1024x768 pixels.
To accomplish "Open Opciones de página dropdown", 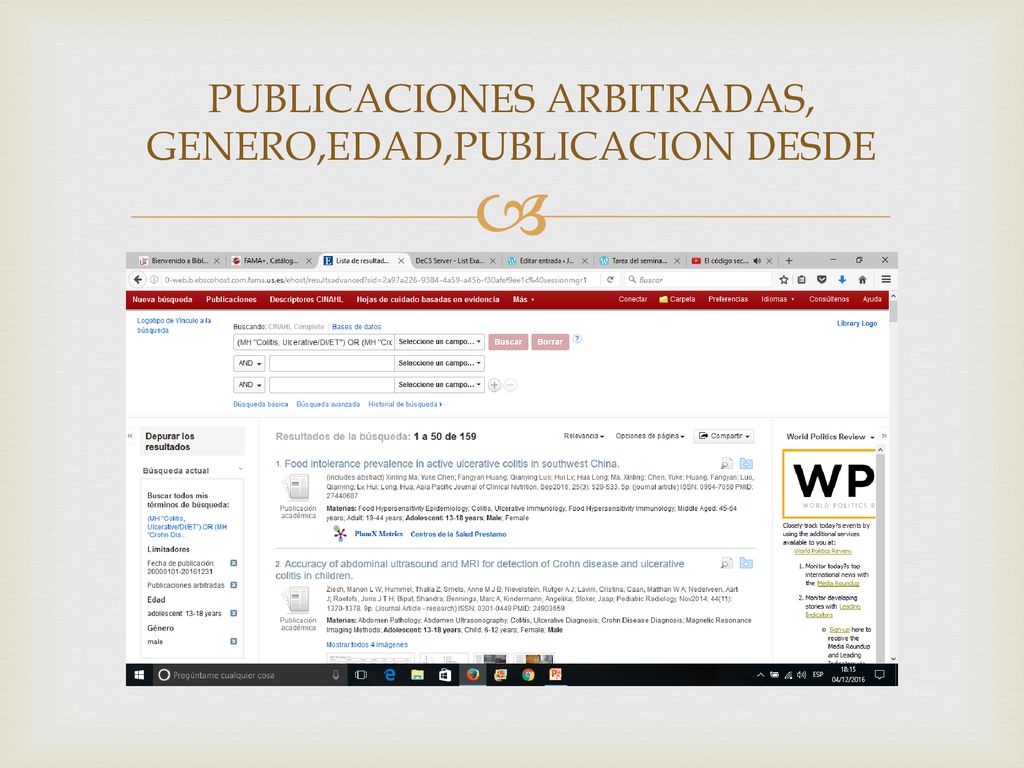I will 650,436.
